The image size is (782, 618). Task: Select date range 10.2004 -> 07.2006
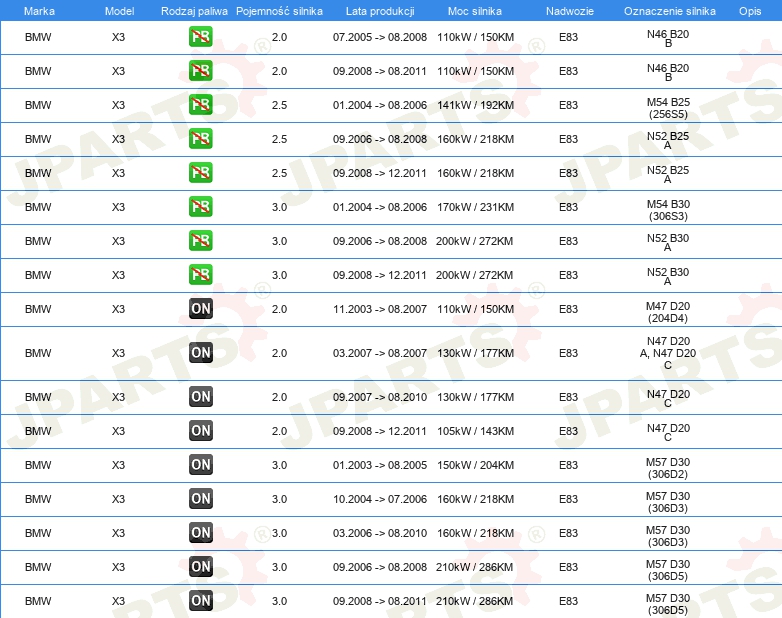[380, 498]
